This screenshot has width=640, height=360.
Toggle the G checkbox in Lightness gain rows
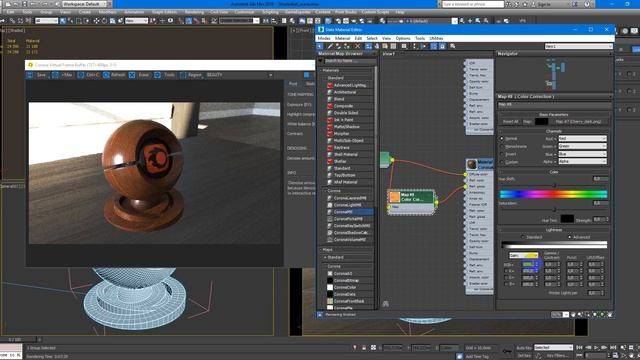click(507, 278)
